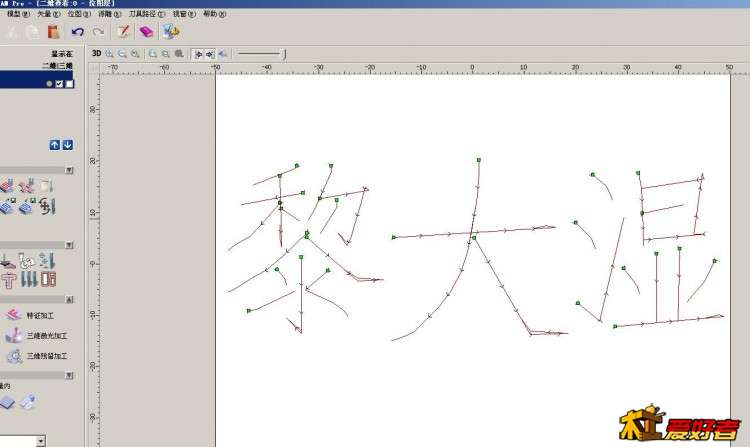Screen dimensions: 750x447
Task: Click the pale blue tool icon beside block
Action: pyautogui.click(x=28, y=402)
